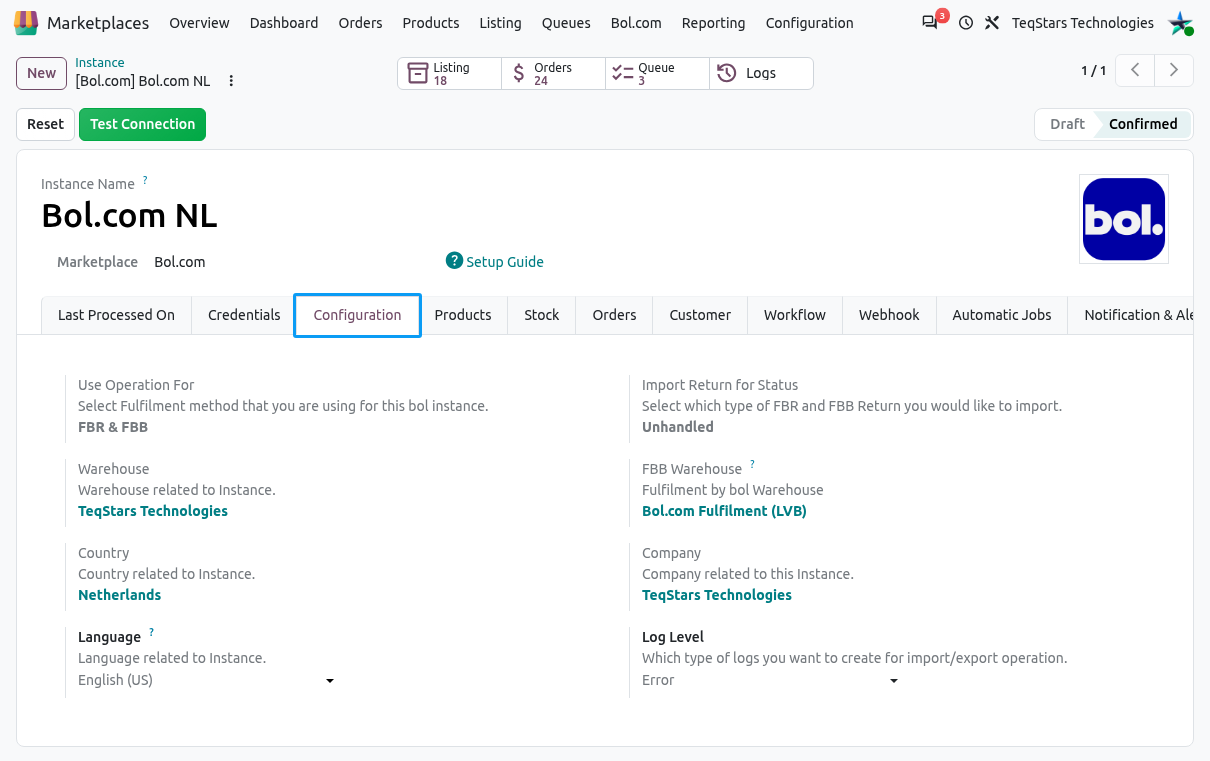Image resolution: width=1210 pixels, height=761 pixels.
Task: Open the Dashboard menu
Action: [284, 22]
